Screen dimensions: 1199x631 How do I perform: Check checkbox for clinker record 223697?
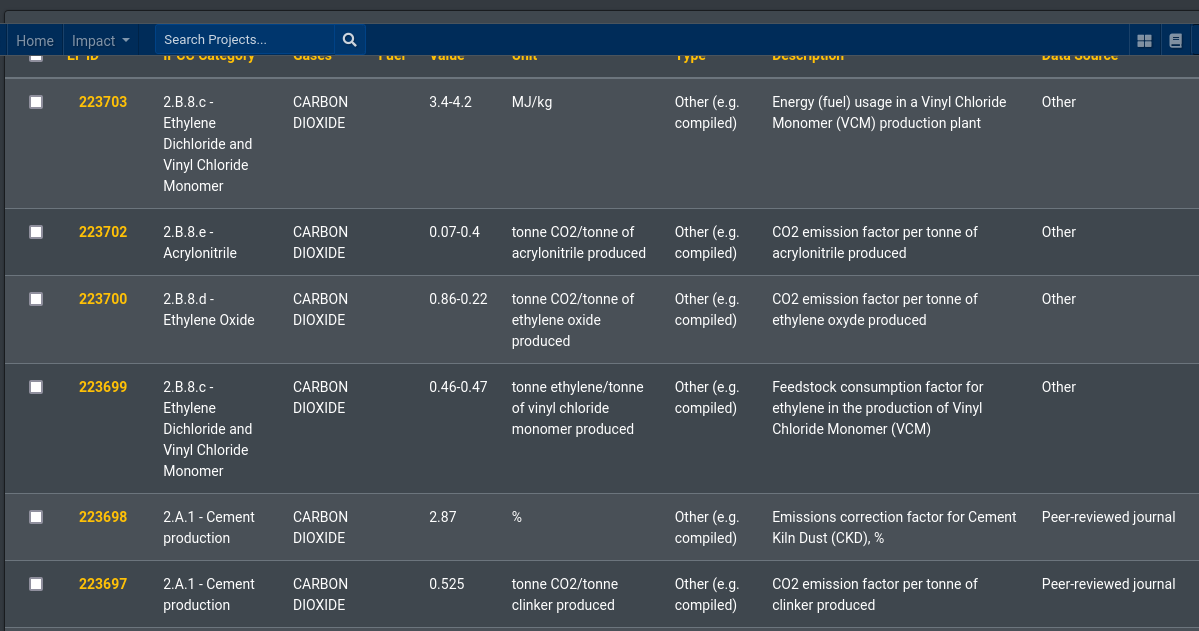[x=36, y=584]
